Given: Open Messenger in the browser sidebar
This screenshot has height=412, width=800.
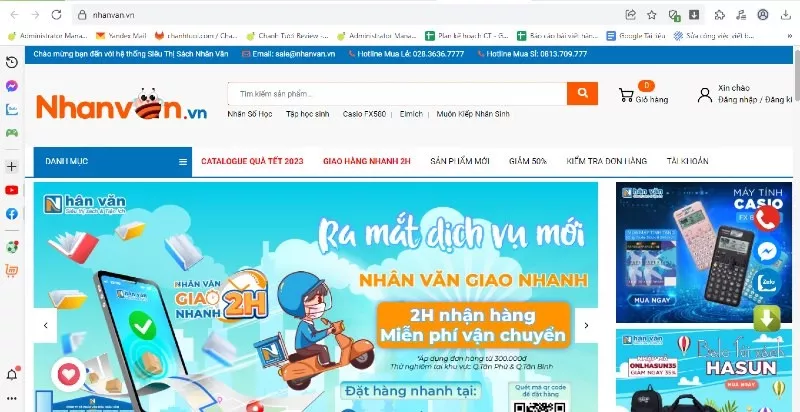Looking at the screenshot, I should tap(12, 86).
